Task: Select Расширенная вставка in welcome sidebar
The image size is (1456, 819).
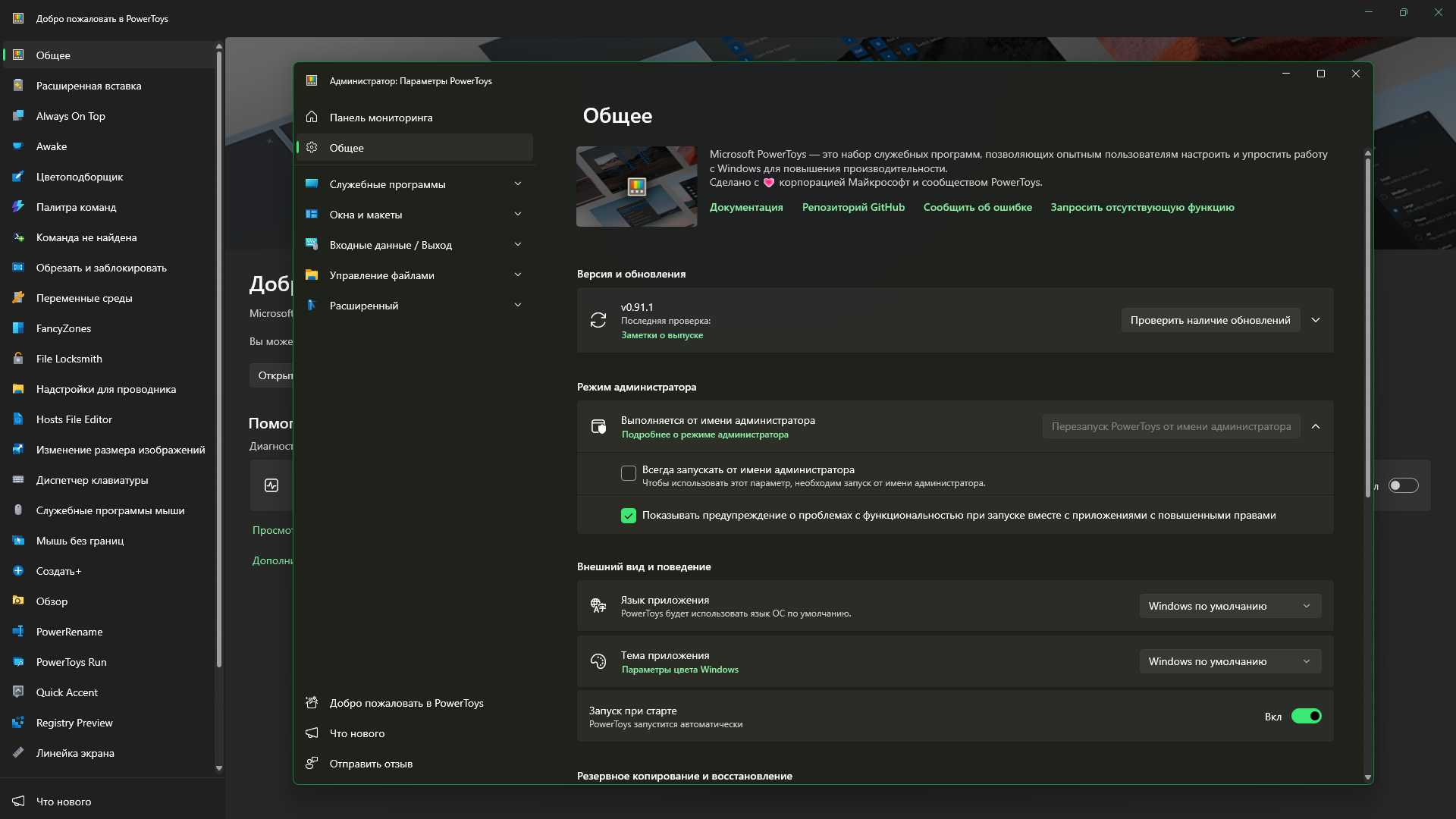Action: 109,86
